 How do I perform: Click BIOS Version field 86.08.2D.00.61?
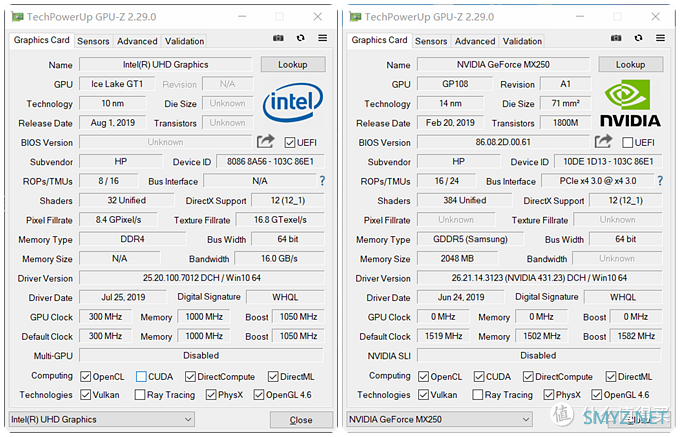point(503,142)
